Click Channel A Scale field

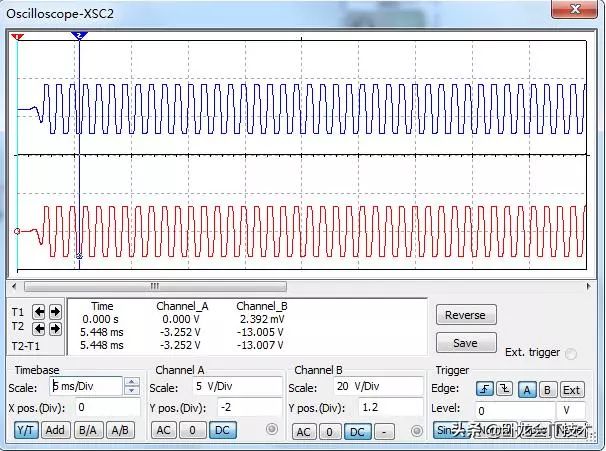click(237, 386)
